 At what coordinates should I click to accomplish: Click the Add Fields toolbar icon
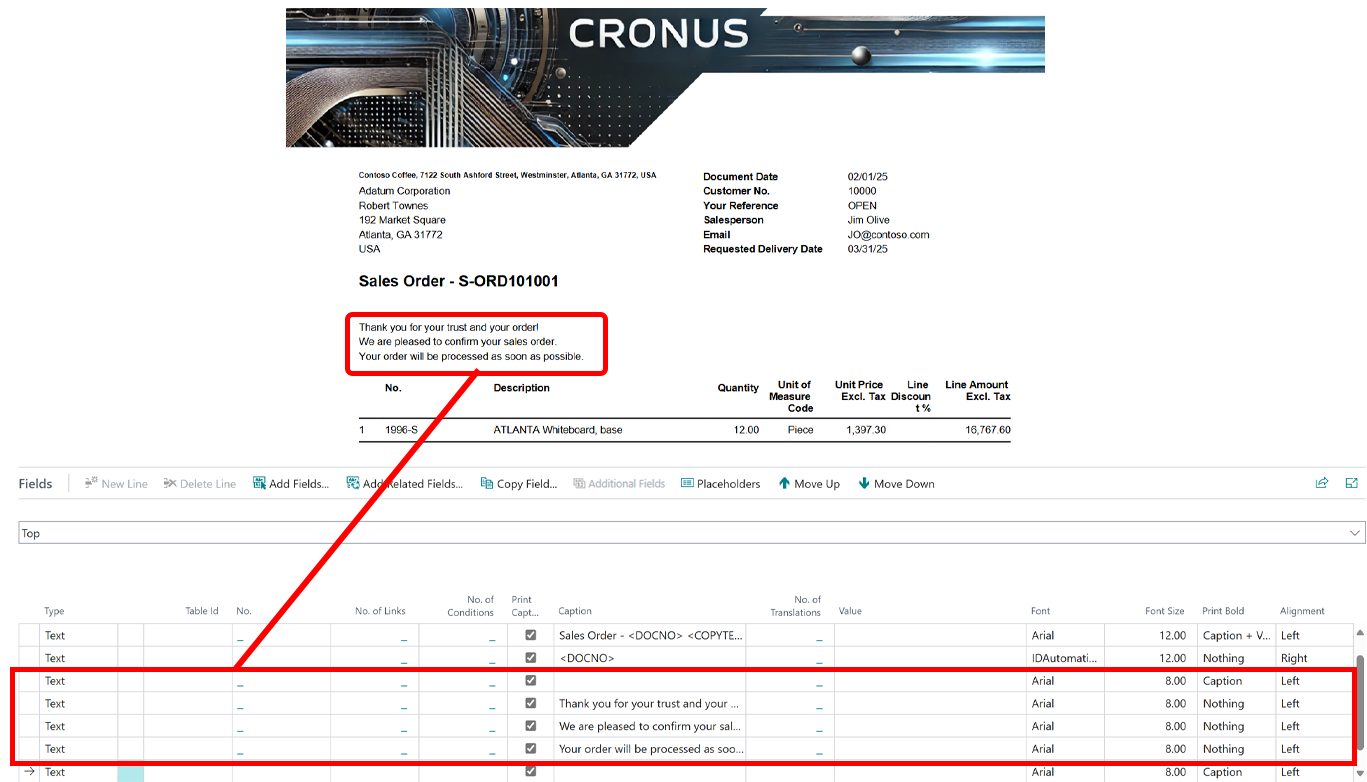tap(259, 484)
